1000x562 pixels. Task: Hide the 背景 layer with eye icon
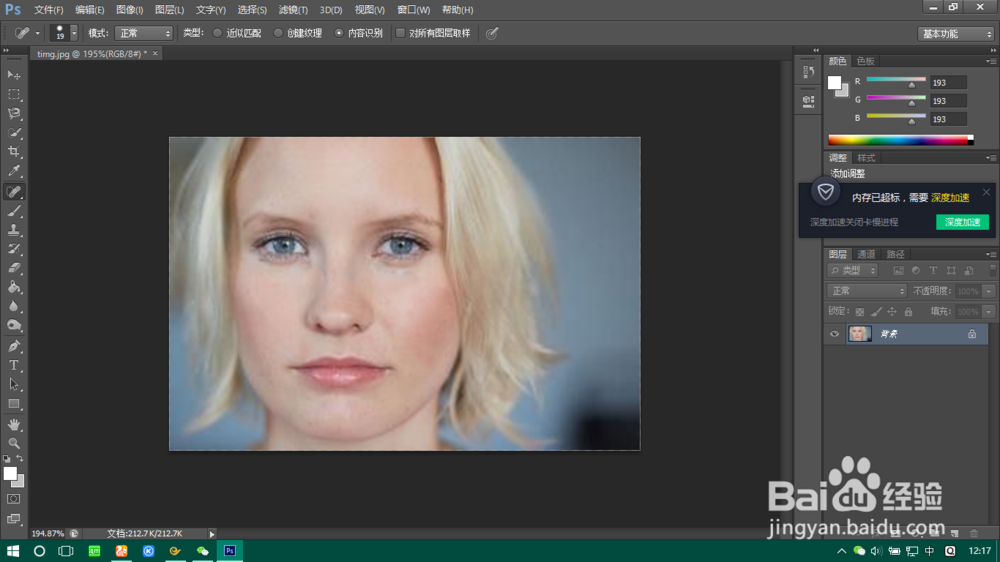click(834, 334)
